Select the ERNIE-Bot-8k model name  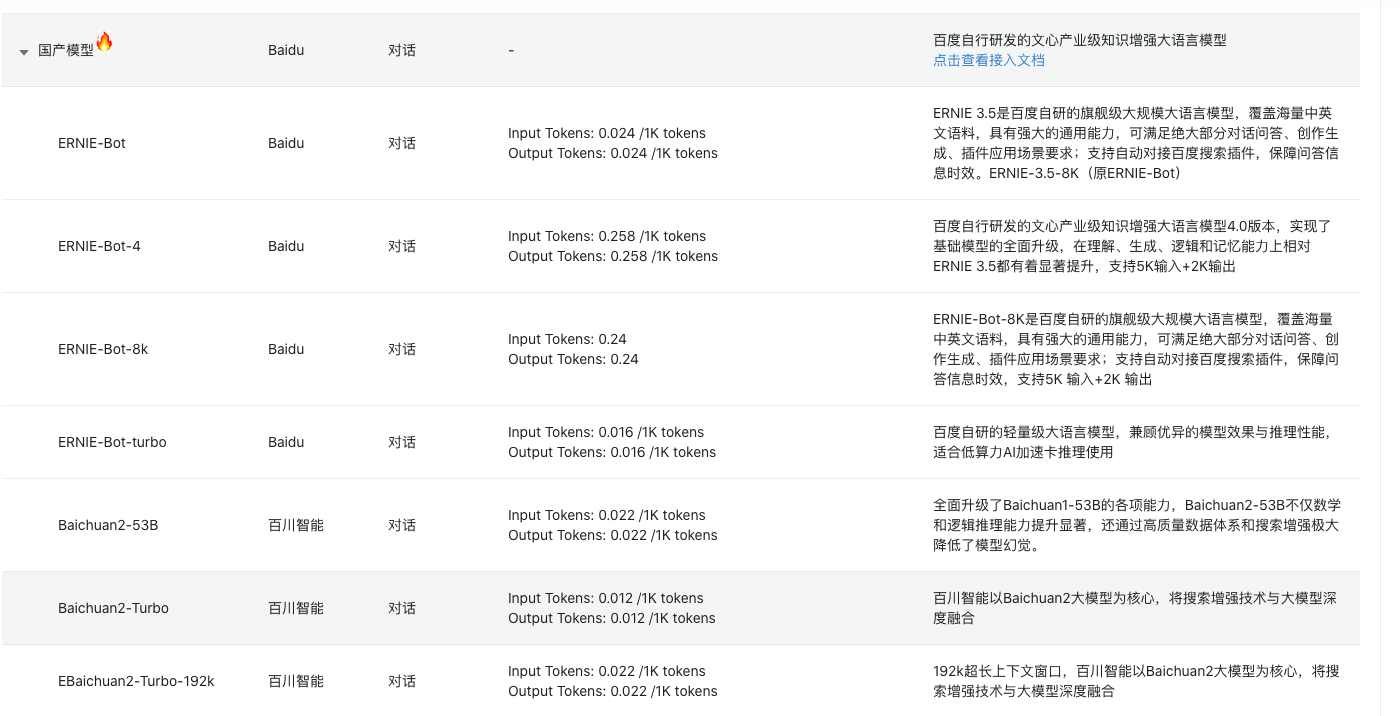pyautogui.click(x=103, y=349)
